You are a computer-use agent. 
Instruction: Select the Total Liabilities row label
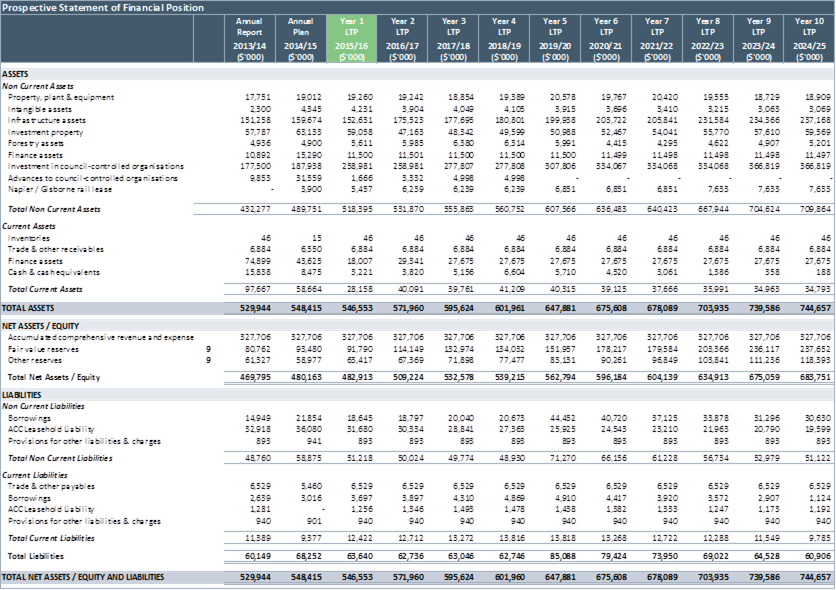point(36,556)
